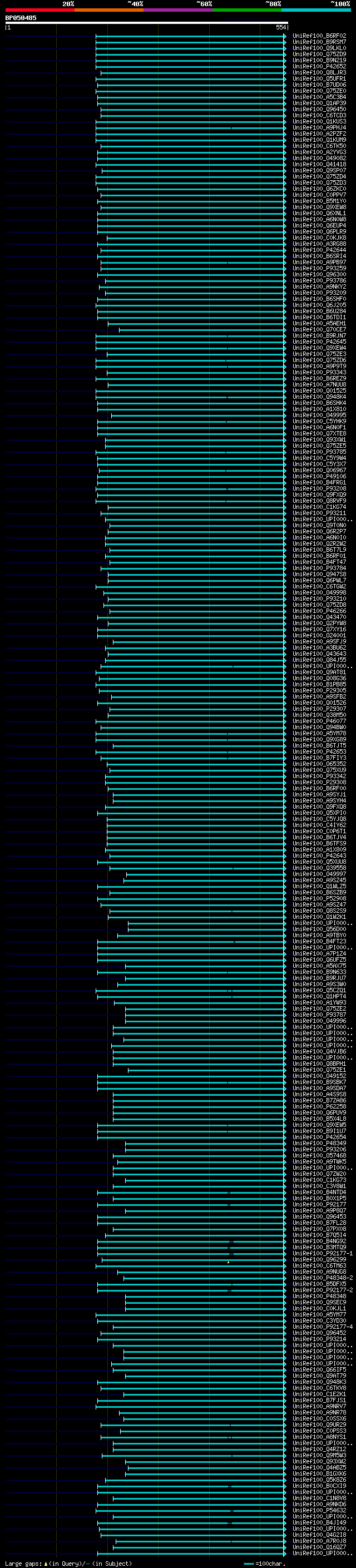Open hit UniRef100_A5C3B4

pos(319,97)
